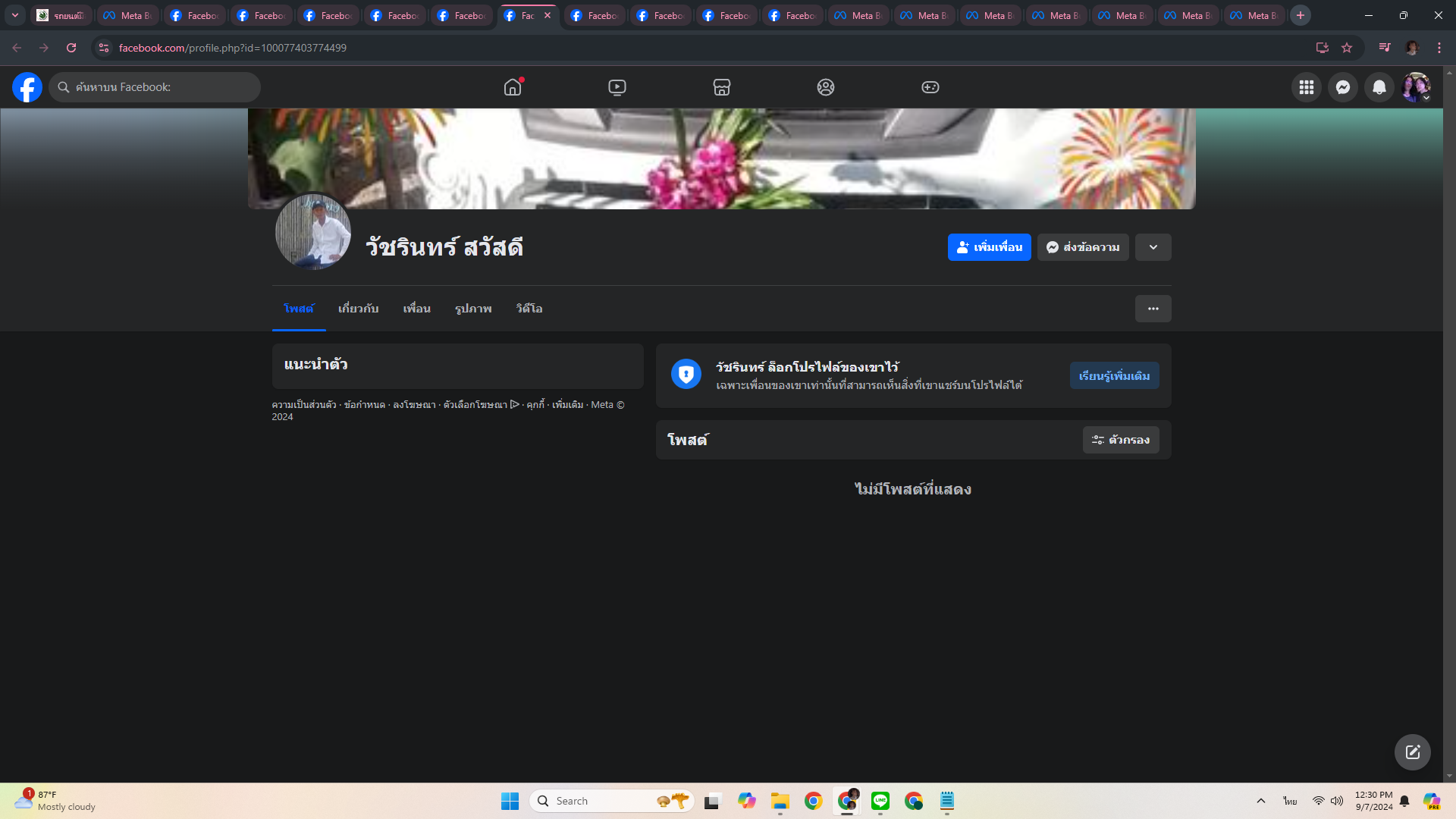Switch to the เกี่ยวกับ tab
The width and height of the screenshot is (1456, 819).
coord(358,309)
